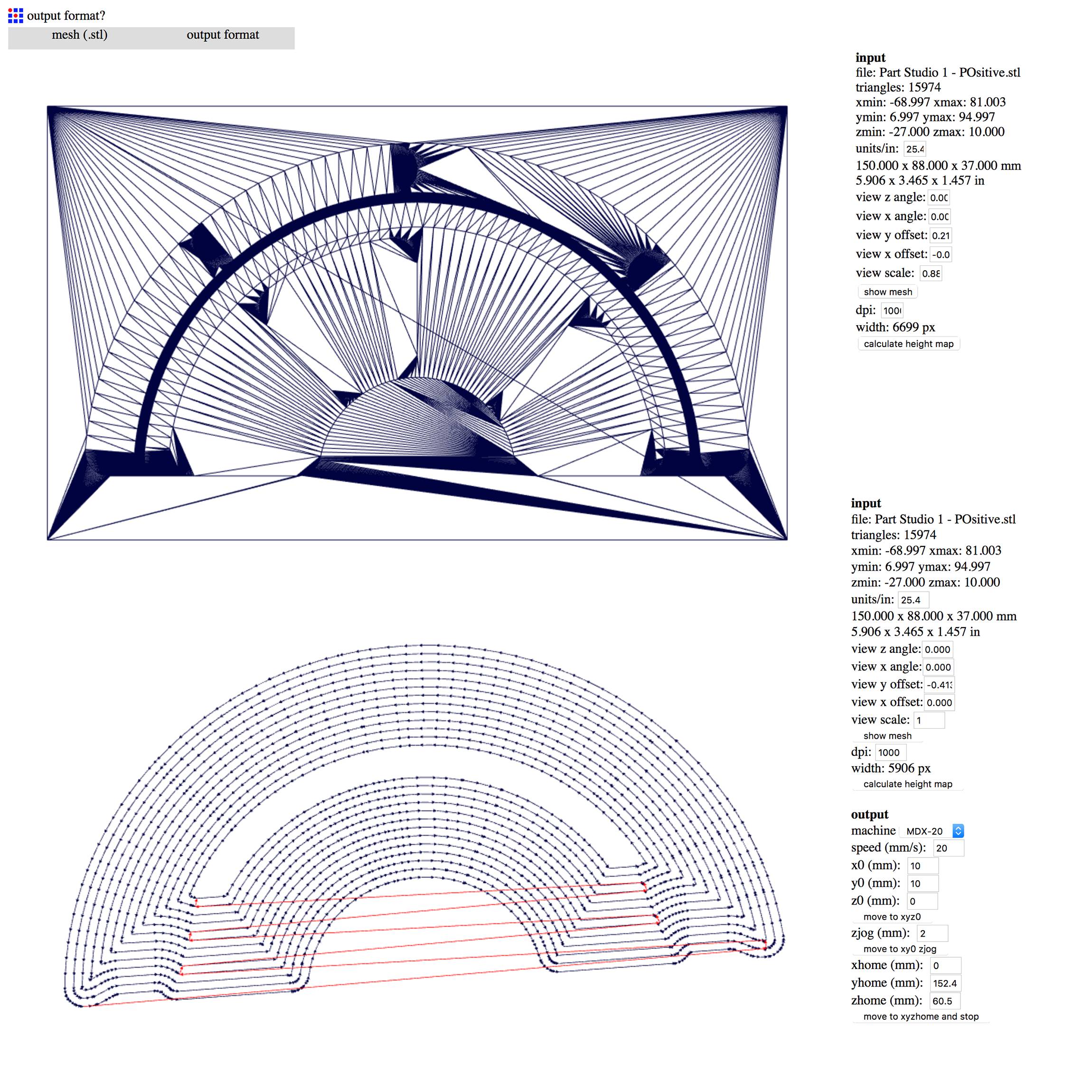This screenshot has height=1092, width=1092.
Task: Focus lower view scale field showing 1
Action: coord(929,720)
